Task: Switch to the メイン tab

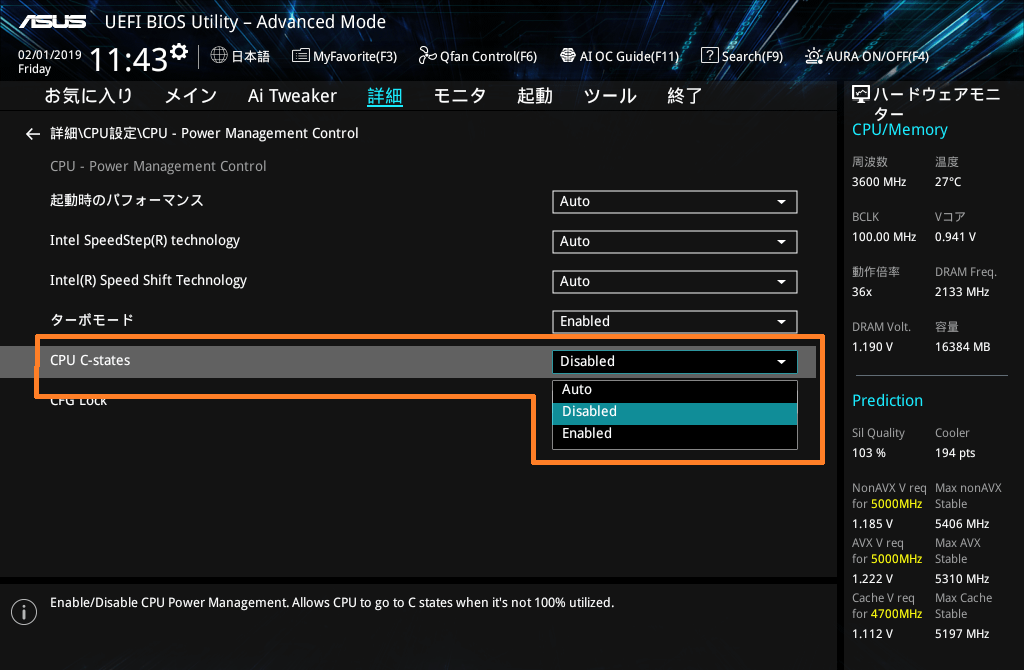Action: pyautogui.click(x=191, y=96)
